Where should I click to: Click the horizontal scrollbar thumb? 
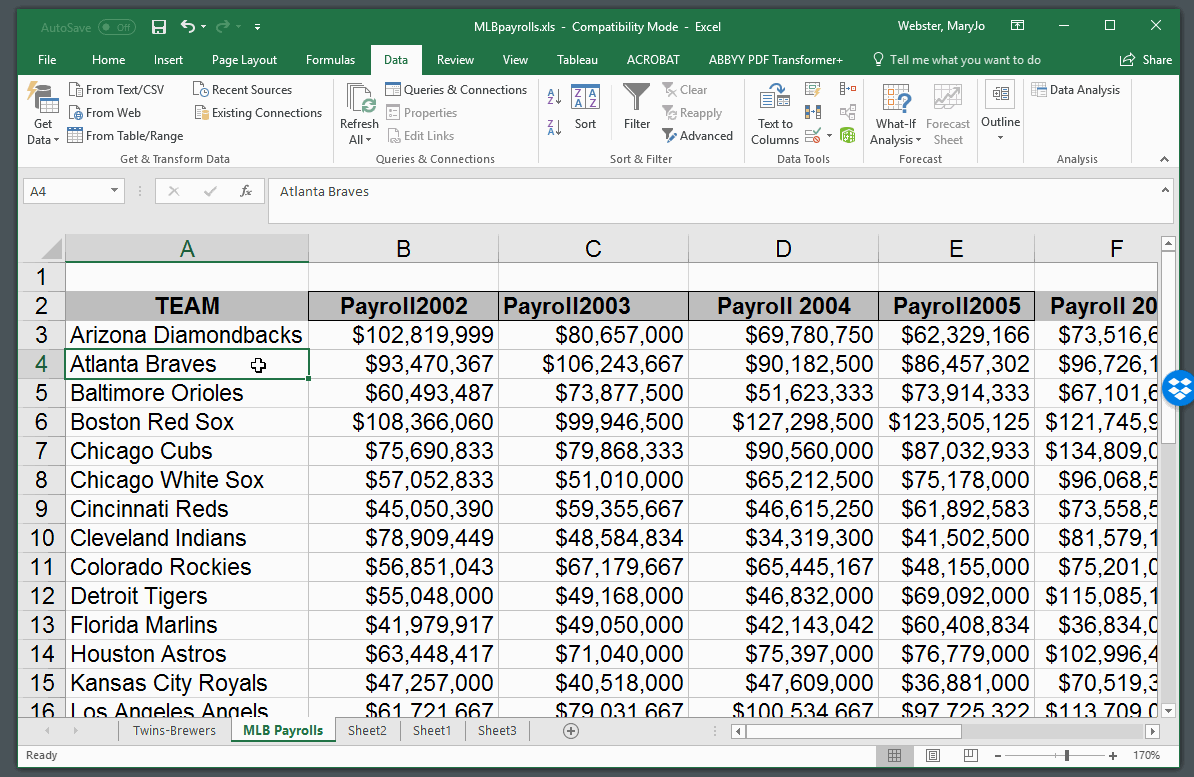coord(854,731)
